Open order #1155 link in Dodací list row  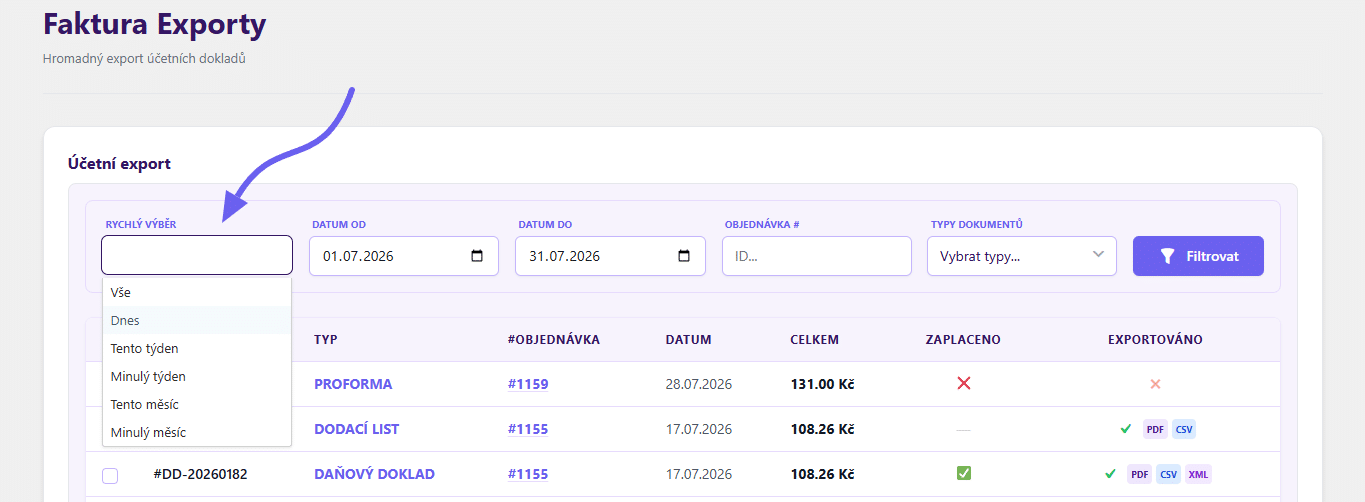(528, 429)
